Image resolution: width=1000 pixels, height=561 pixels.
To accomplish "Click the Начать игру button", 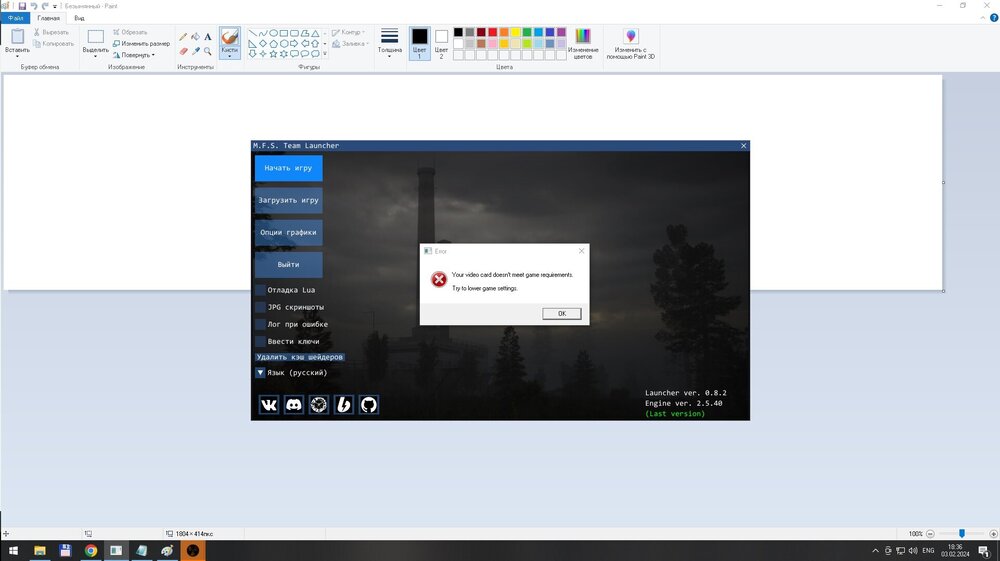I will [288, 168].
